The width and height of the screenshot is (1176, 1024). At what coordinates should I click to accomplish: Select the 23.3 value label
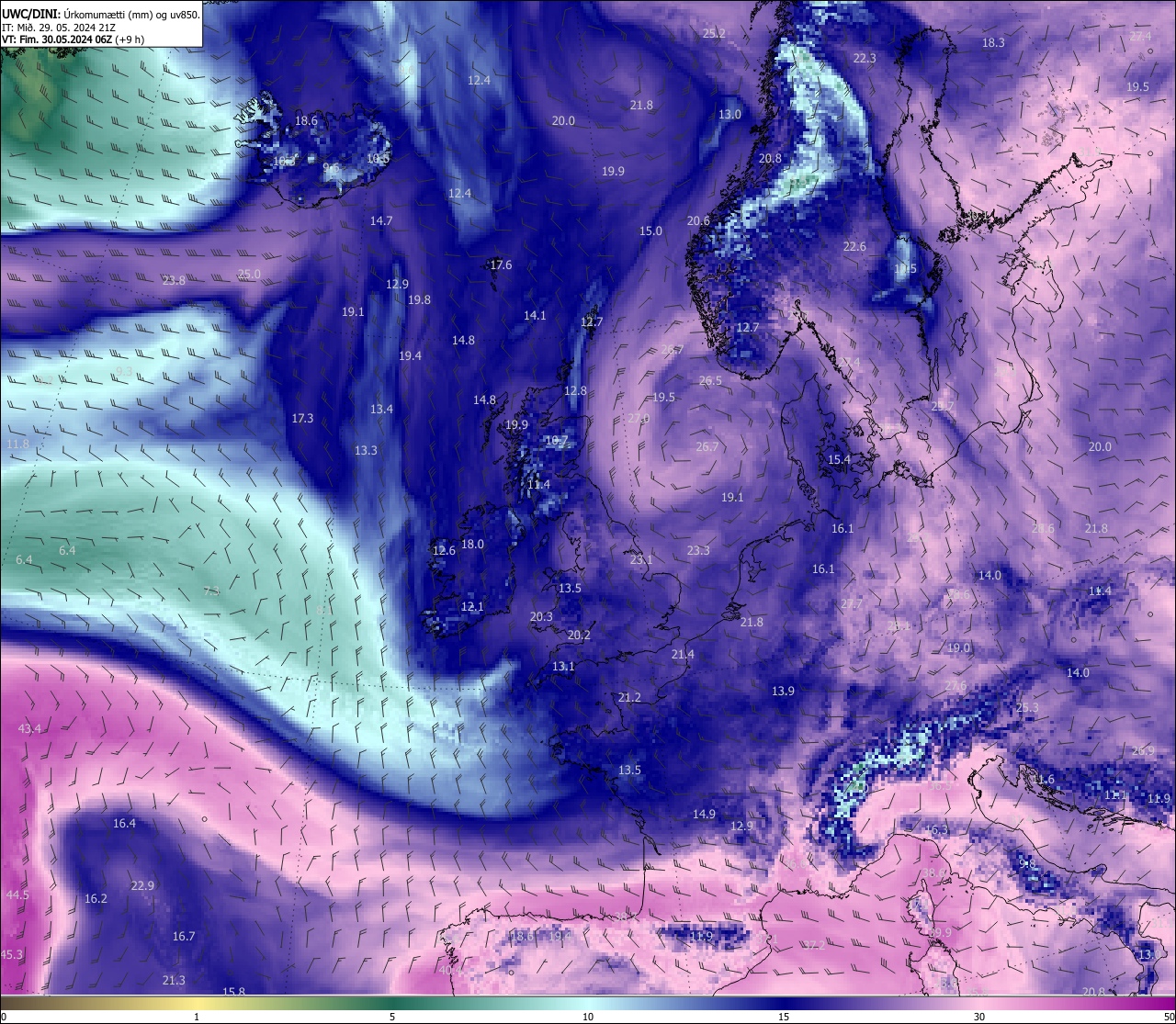tap(698, 550)
